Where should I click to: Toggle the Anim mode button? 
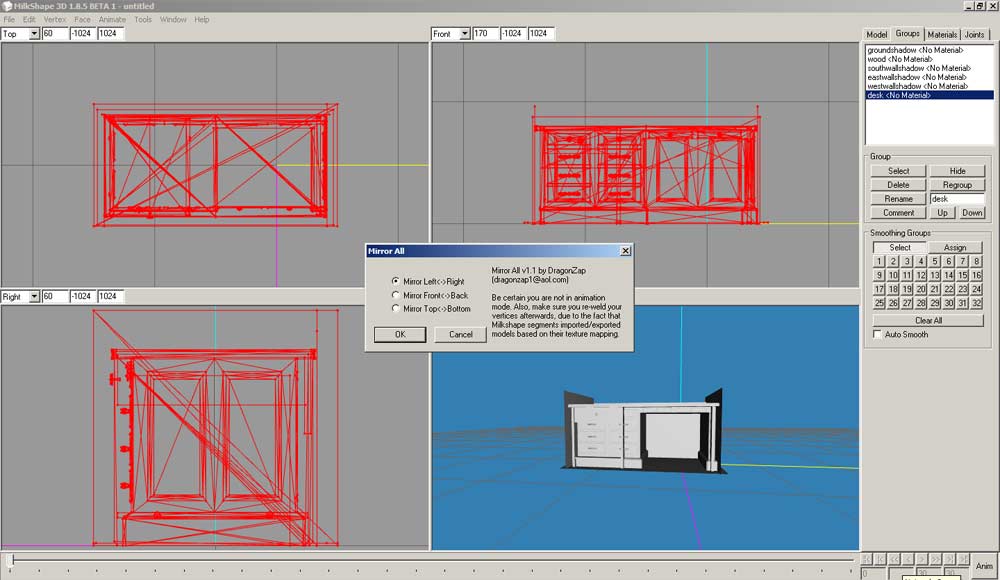coord(984,566)
